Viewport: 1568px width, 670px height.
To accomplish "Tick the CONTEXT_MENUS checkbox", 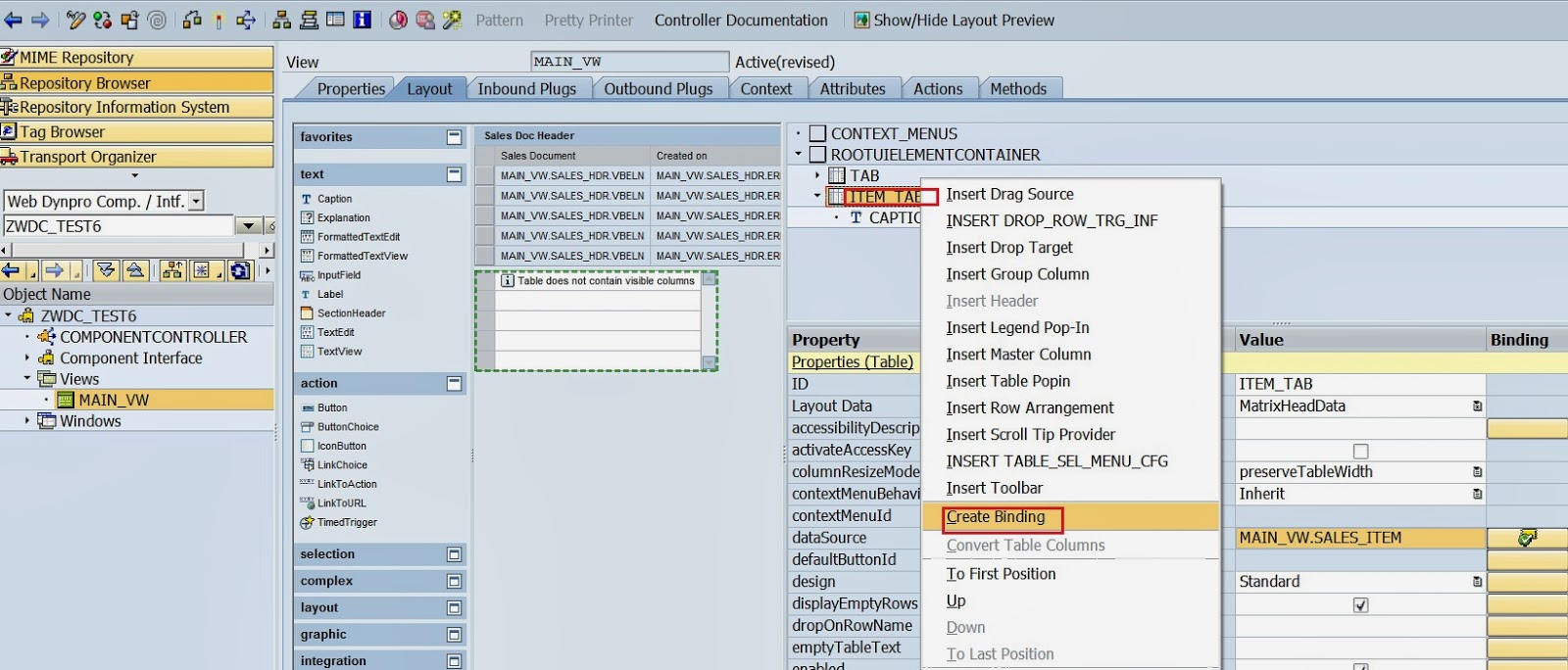I will coord(817,134).
